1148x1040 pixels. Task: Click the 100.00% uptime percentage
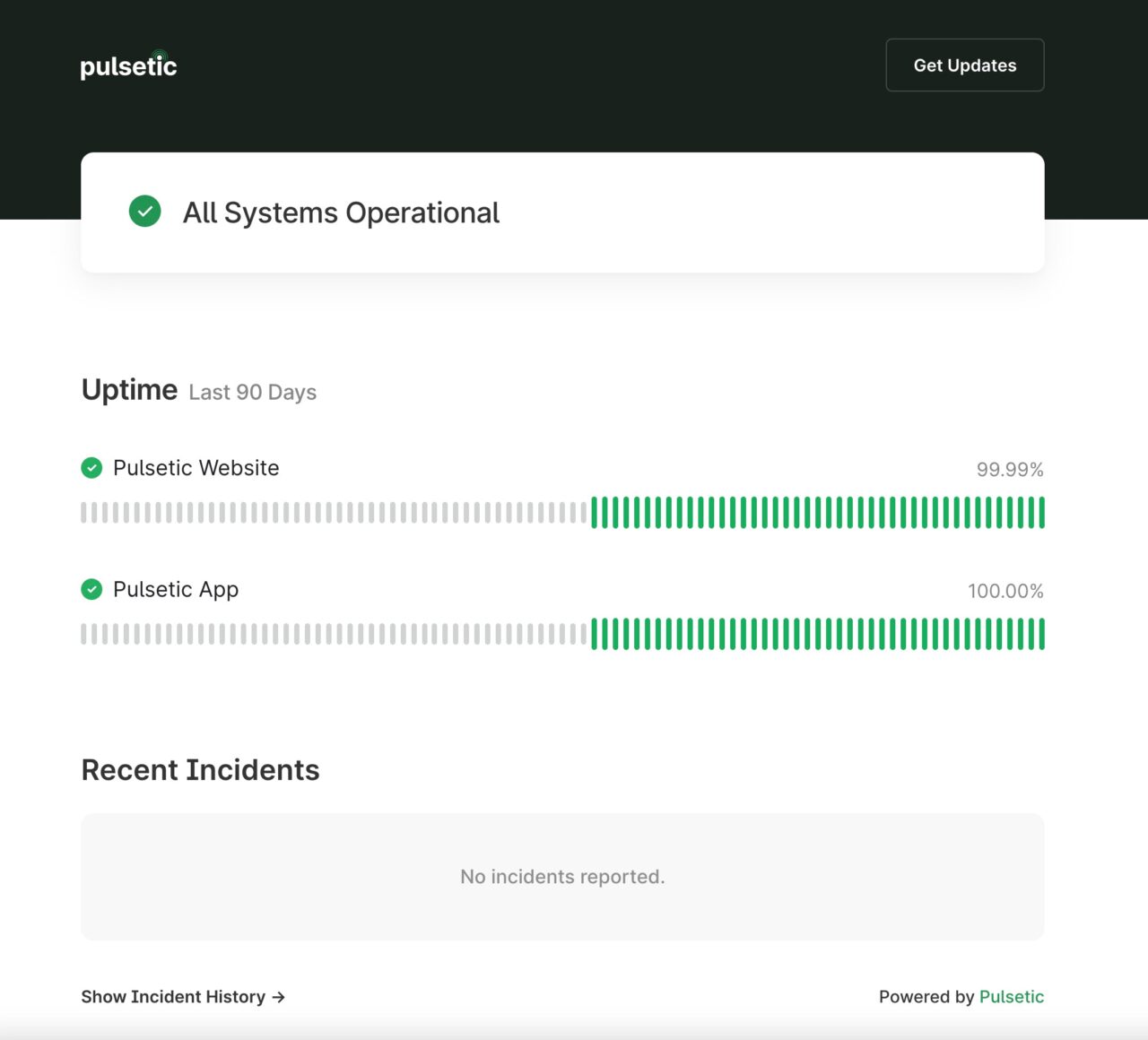click(1005, 591)
